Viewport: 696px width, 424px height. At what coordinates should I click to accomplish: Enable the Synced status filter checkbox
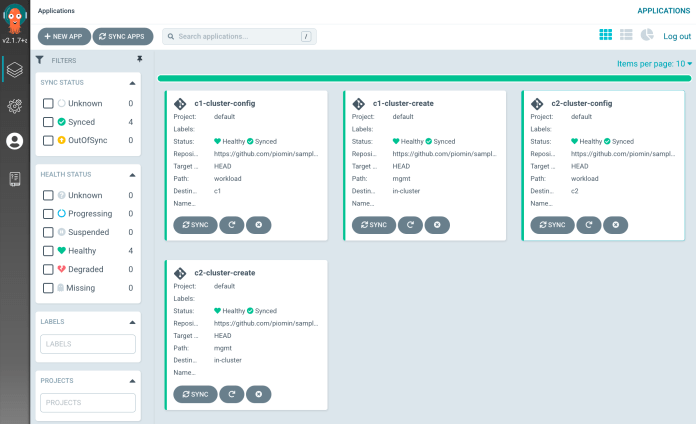(x=48, y=122)
